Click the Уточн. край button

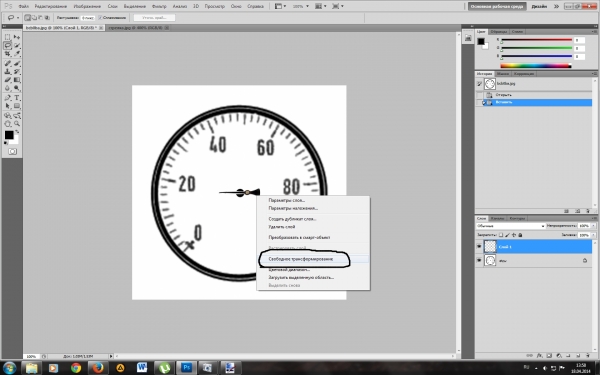coord(155,18)
